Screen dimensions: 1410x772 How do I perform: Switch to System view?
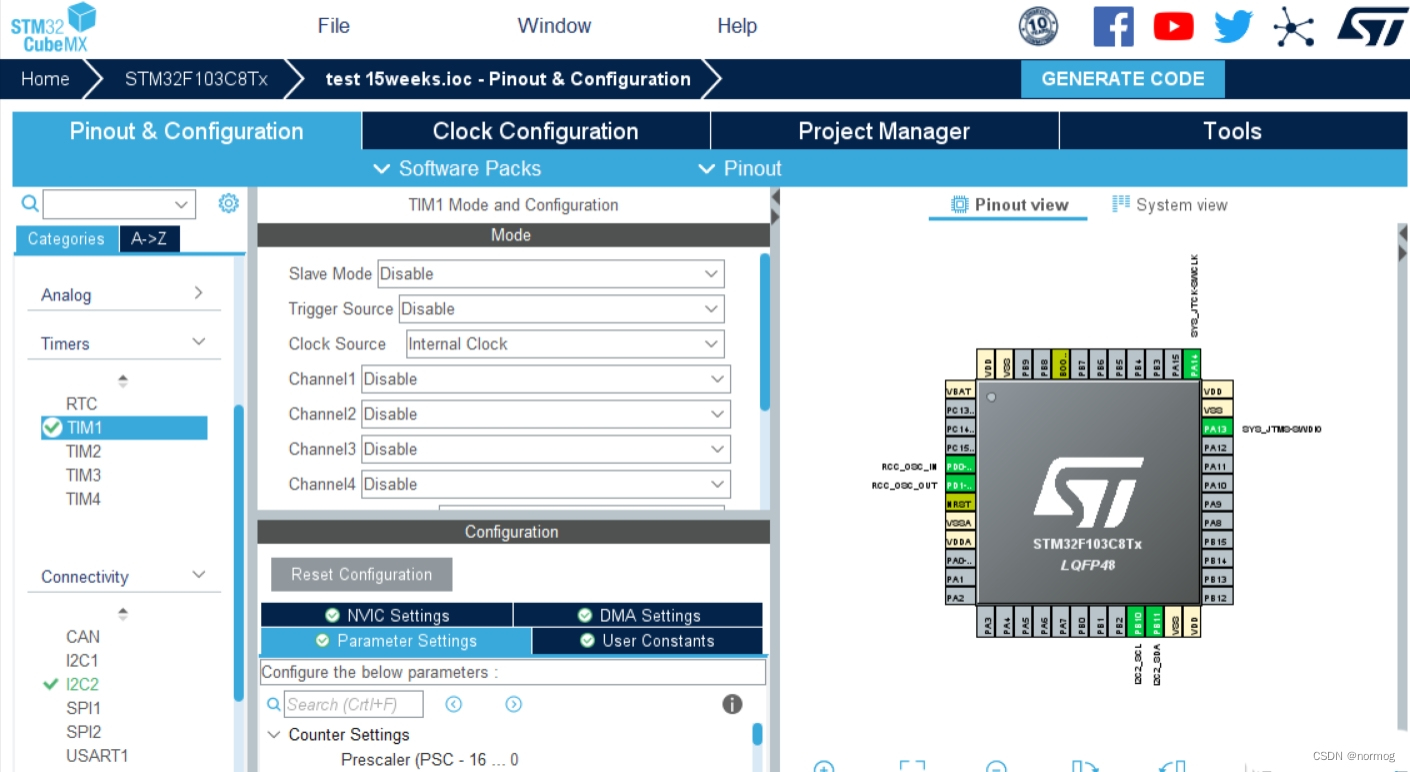click(x=1170, y=205)
